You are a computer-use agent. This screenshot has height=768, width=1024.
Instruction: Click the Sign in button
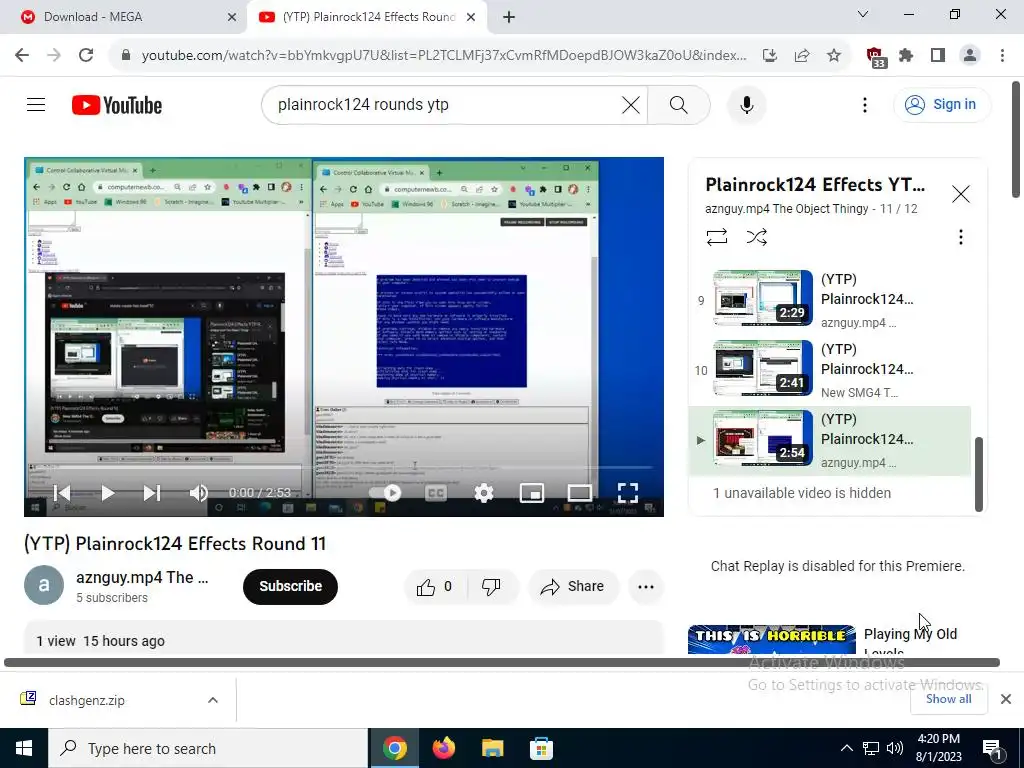[x=942, y=104]
